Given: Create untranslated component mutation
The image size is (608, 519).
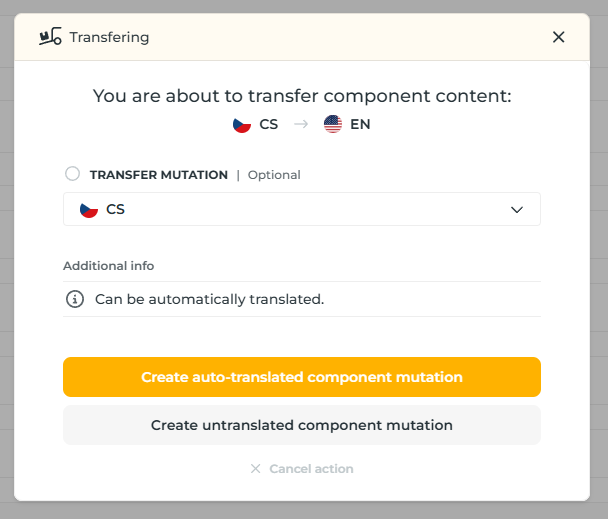Looking at the screenshot, I should coord(301,425).
